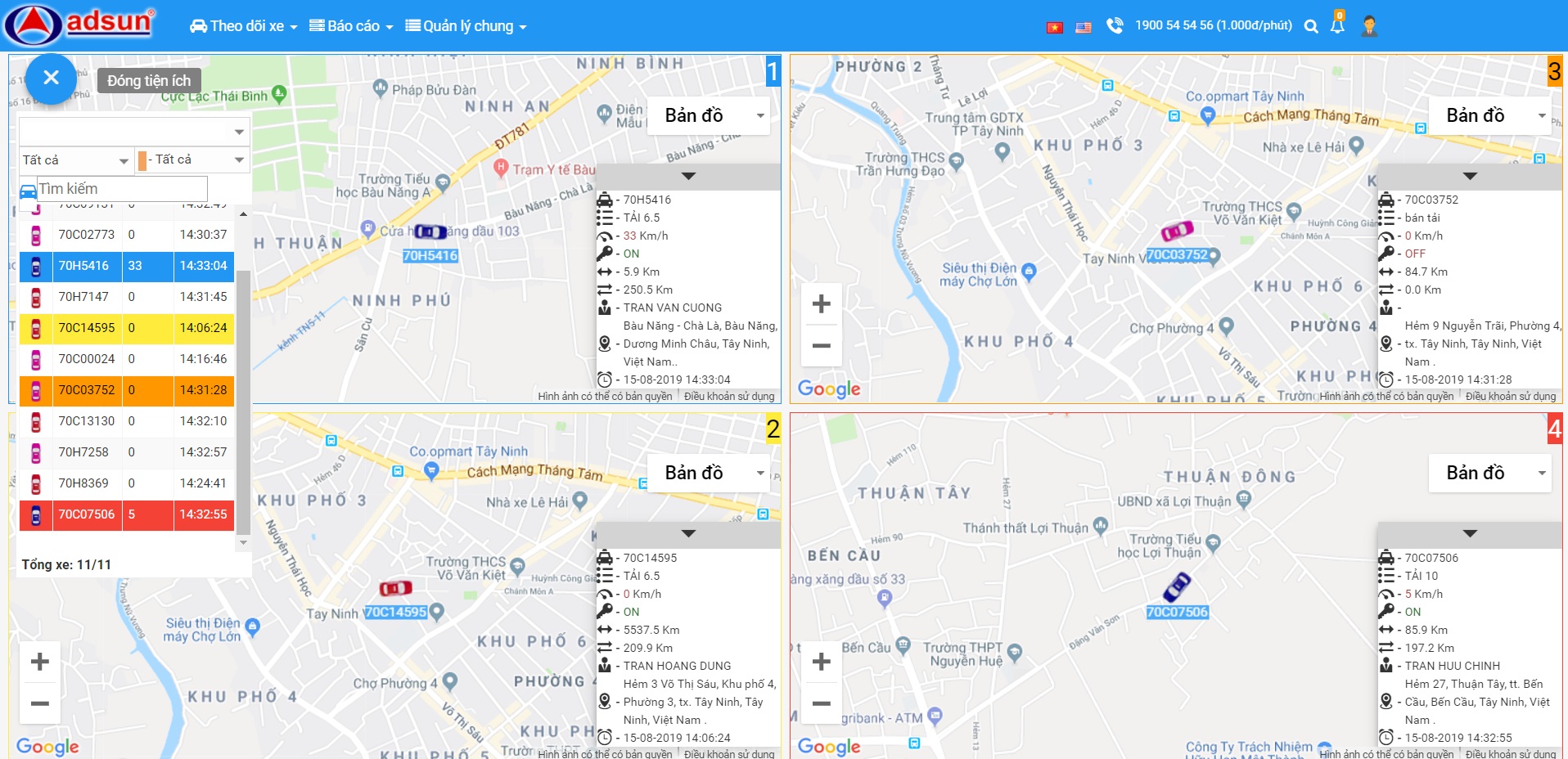This screenshot has width=1568, height=759.
Task: Open the Bản đồ dropdown in panel 1
Action: click(709, 115)
